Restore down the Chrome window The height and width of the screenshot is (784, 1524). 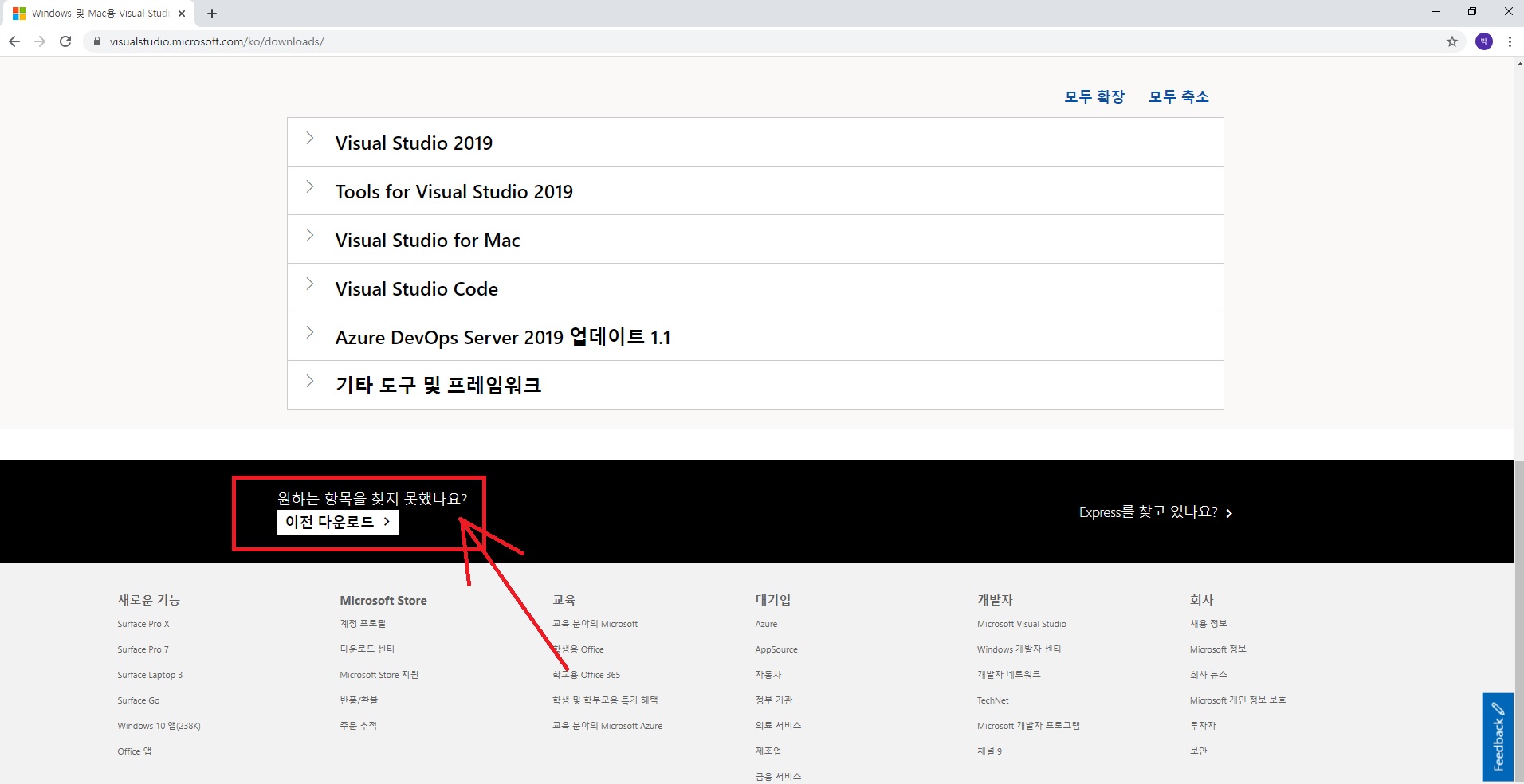click(x=1472, y=12)
